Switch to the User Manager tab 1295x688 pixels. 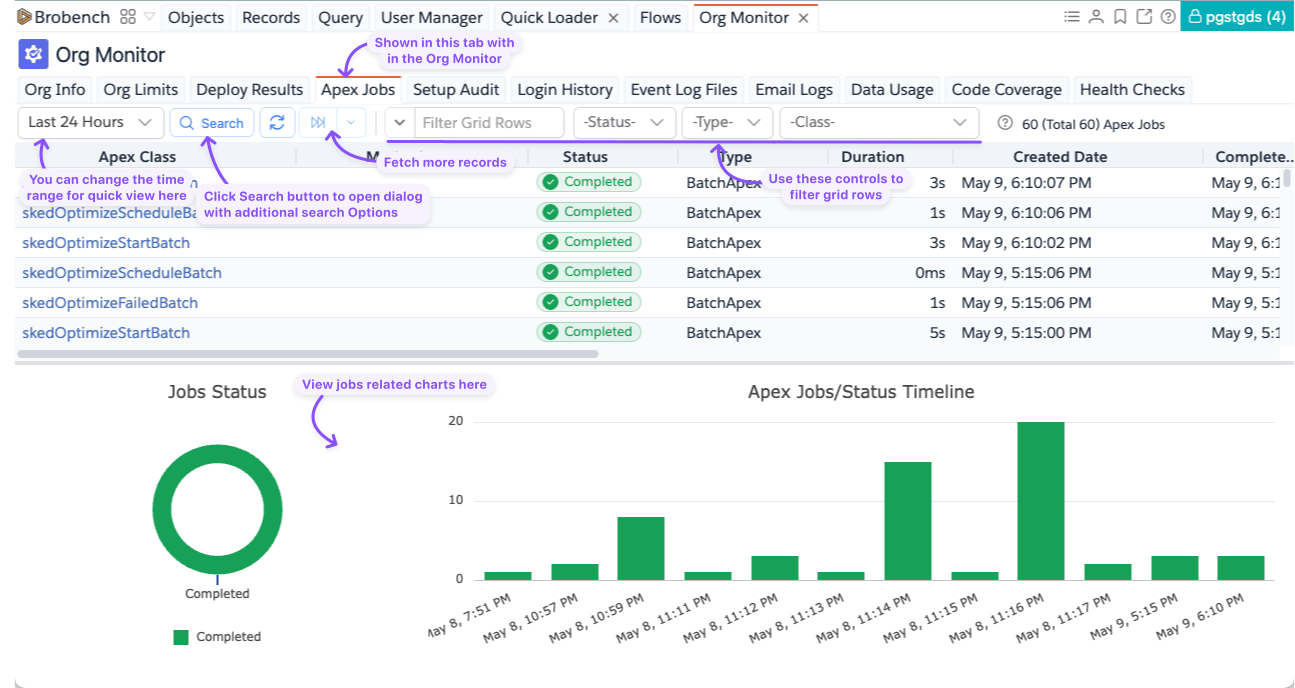[x=432, y=18]
